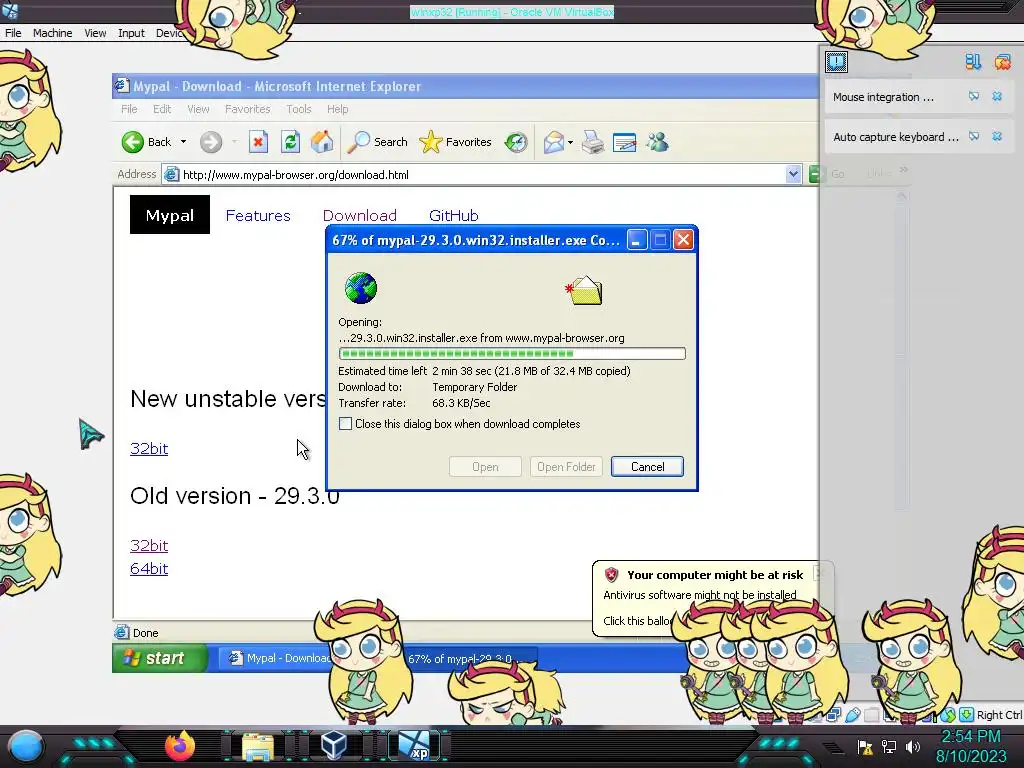Click the Mail envelope icon
Screen dimensions: 1024x768
[553, 142]
